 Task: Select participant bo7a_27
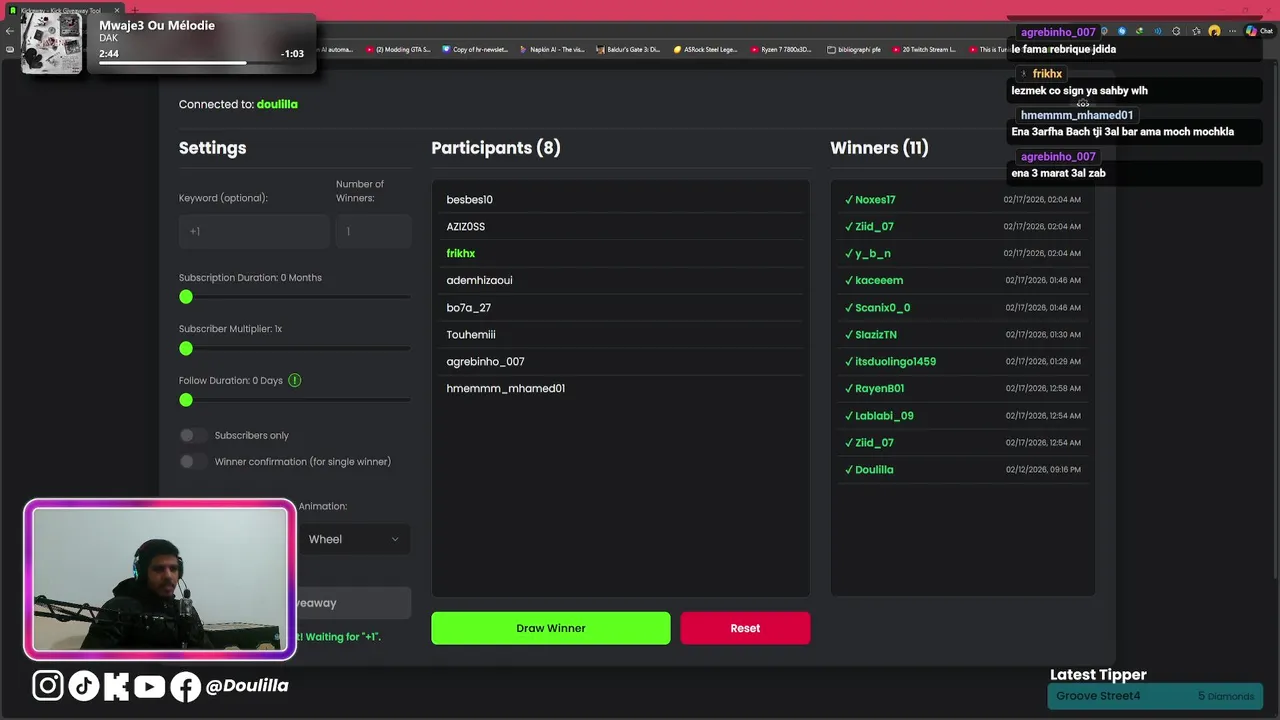point(620,307)
